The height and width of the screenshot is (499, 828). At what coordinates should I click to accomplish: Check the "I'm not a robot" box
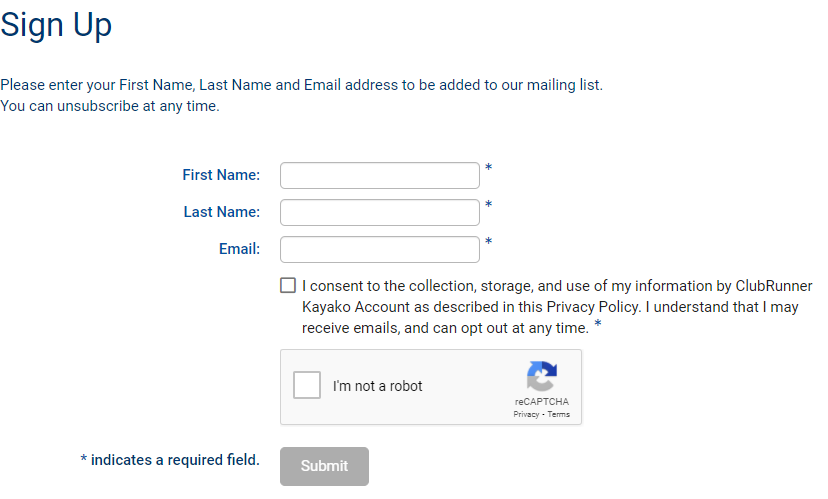(x=307, y=386)
